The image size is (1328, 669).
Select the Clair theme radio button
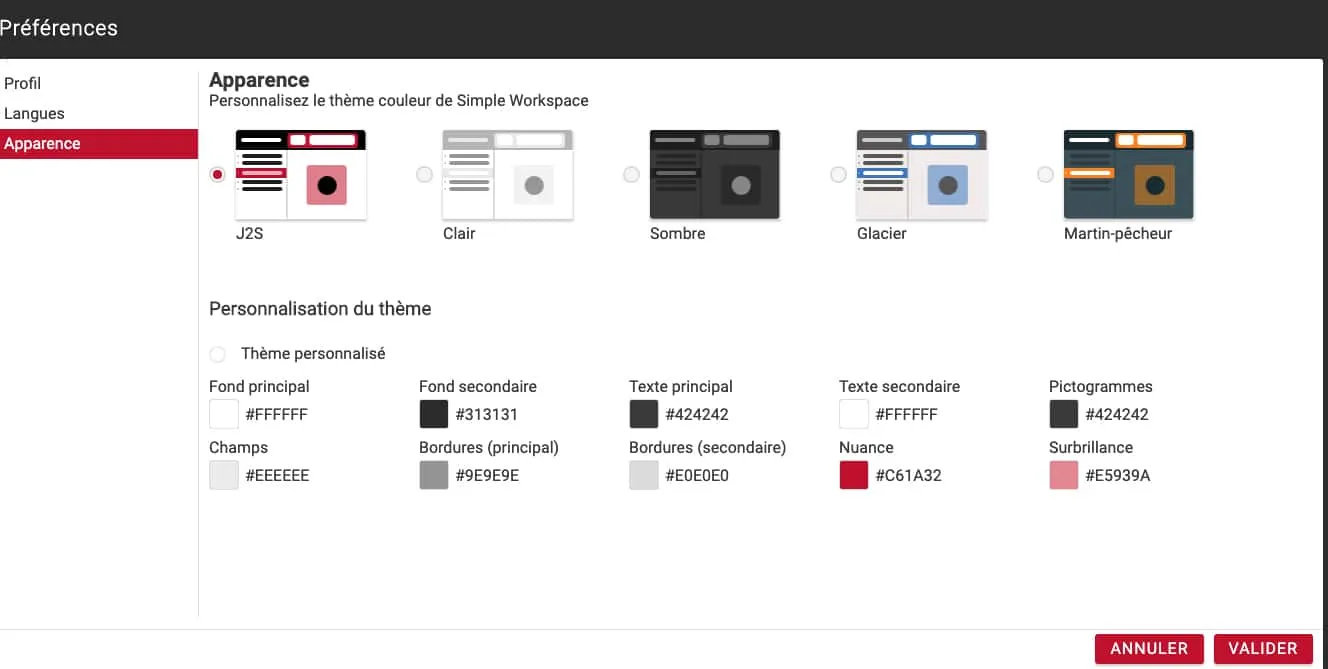coord(425,175)
